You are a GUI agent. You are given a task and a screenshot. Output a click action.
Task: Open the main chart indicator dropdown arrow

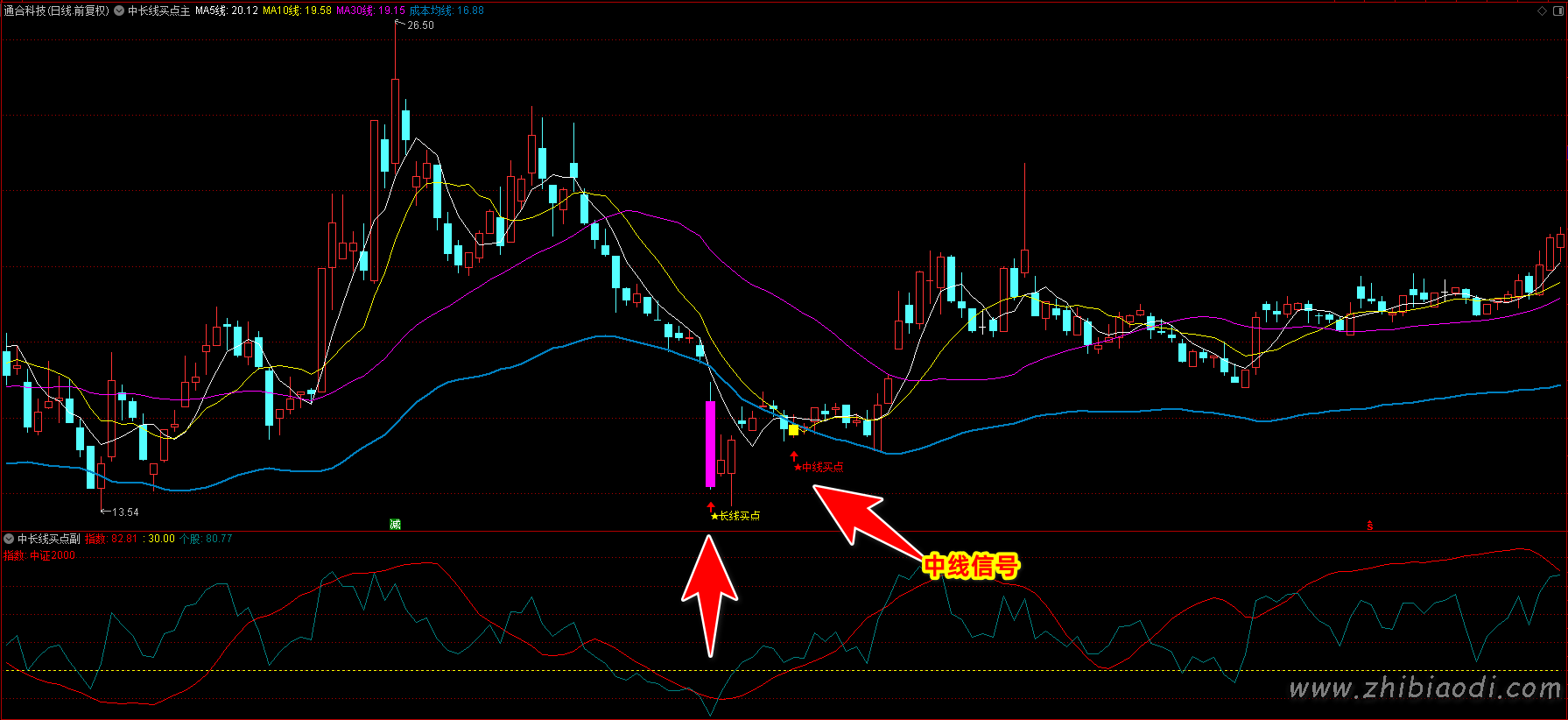[x=119, y=11]
